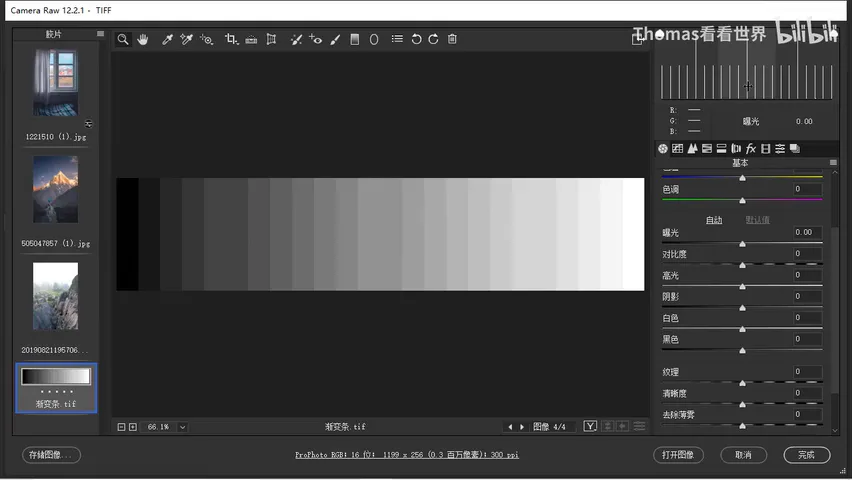Select the Transform tool
Image resolution: width=852 pixels, height=480 pixels.
[x=271, y=39]
